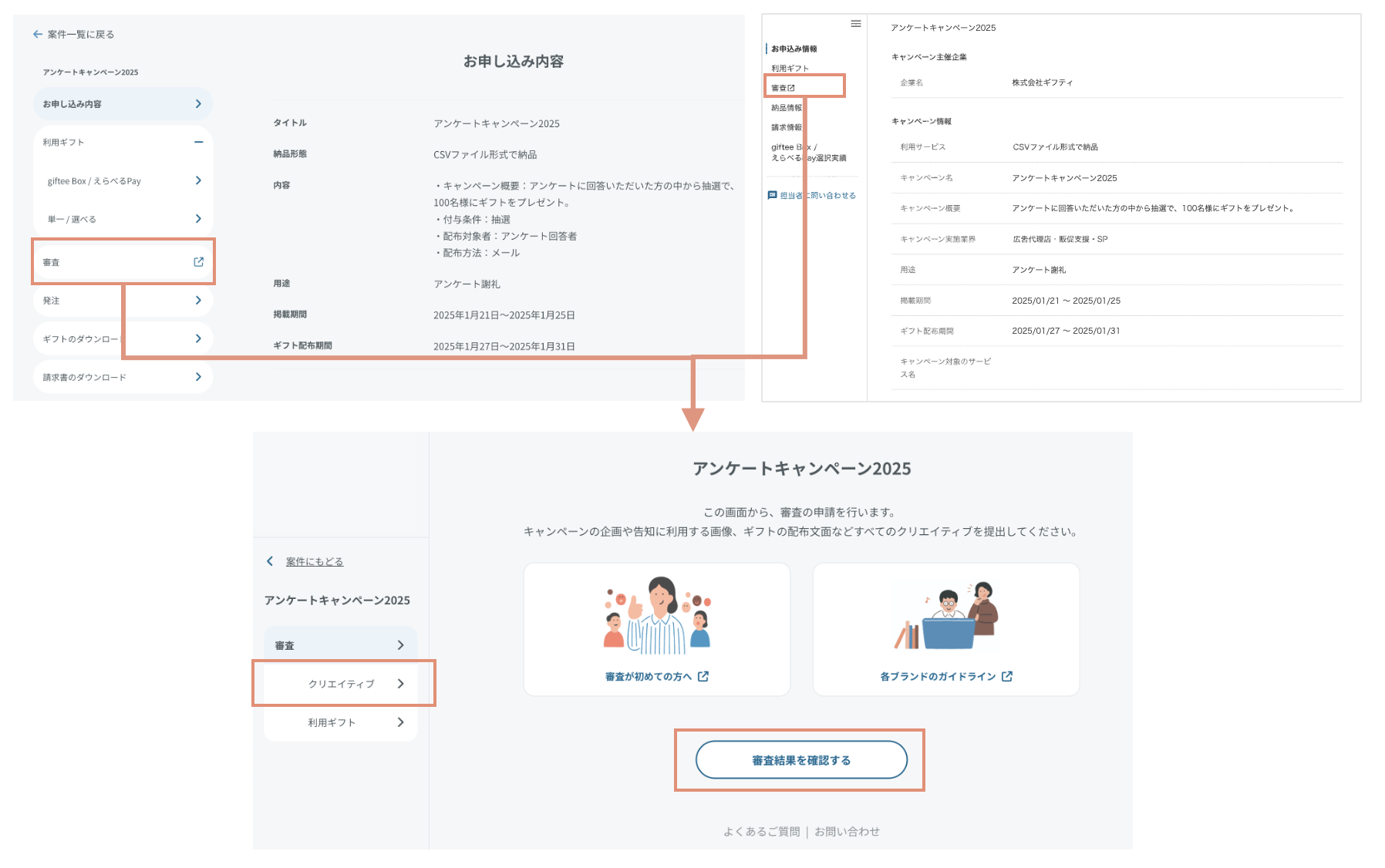
Task: Collapse the 利用ギフト section minus icon
Action: click(198, 142)
